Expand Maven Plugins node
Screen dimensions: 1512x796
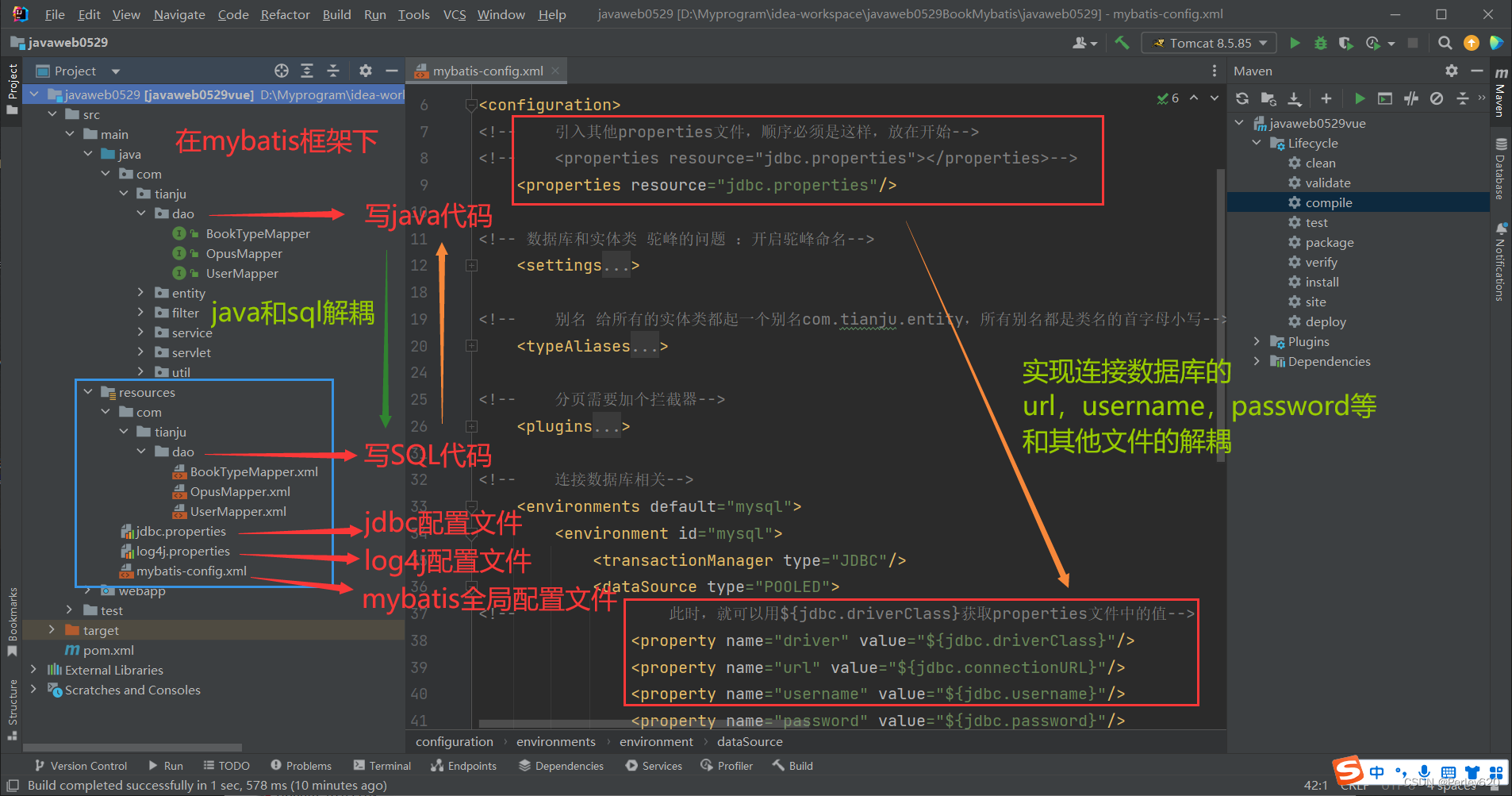point(1257,341)
